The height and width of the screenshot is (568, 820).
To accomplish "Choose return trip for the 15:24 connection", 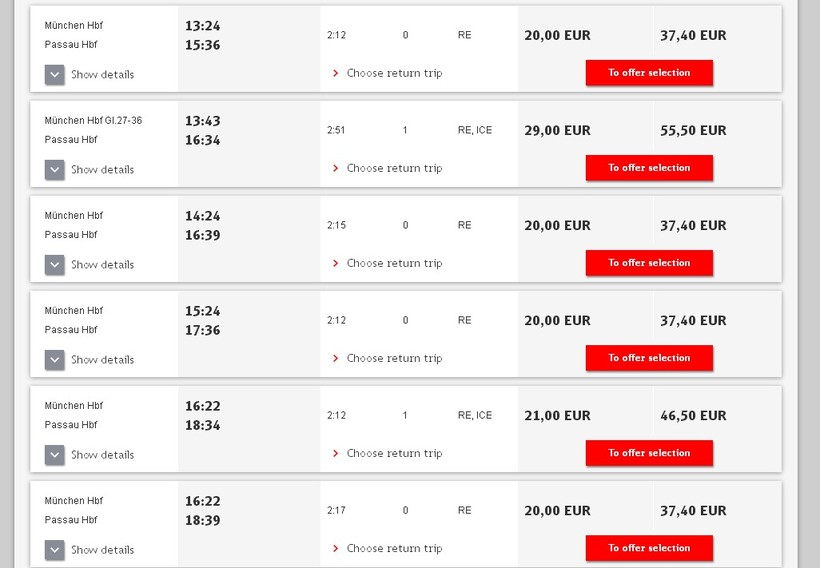I will (x=393, y=358).
